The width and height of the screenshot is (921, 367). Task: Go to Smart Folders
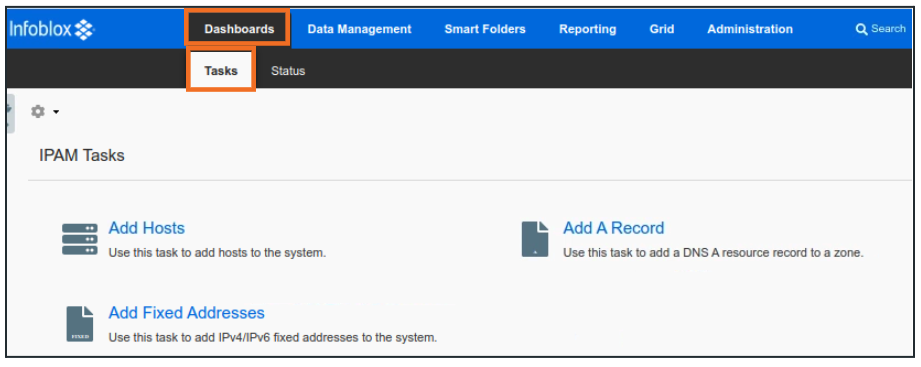tap(485, 29)
